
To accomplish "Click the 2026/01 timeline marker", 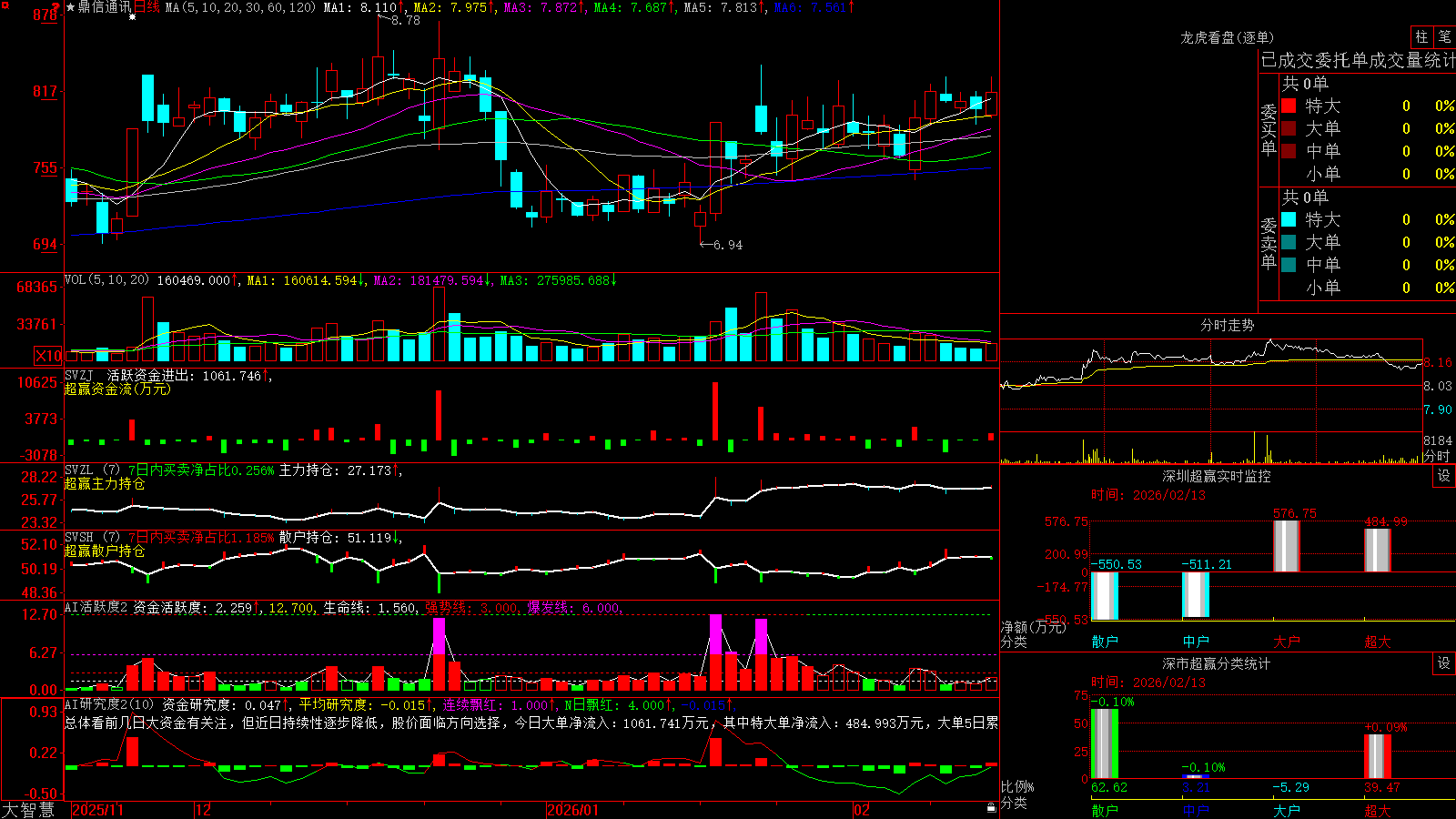I will (x=573, y=810).
